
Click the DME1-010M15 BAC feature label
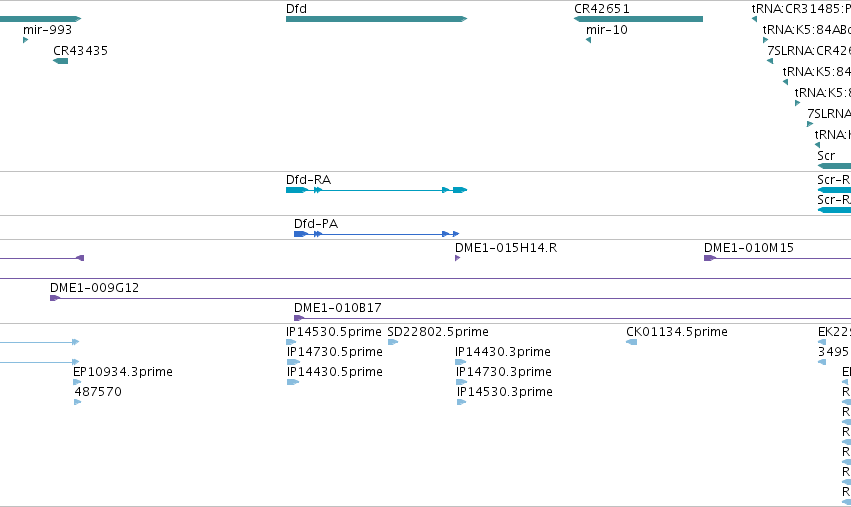pos(748,248)
